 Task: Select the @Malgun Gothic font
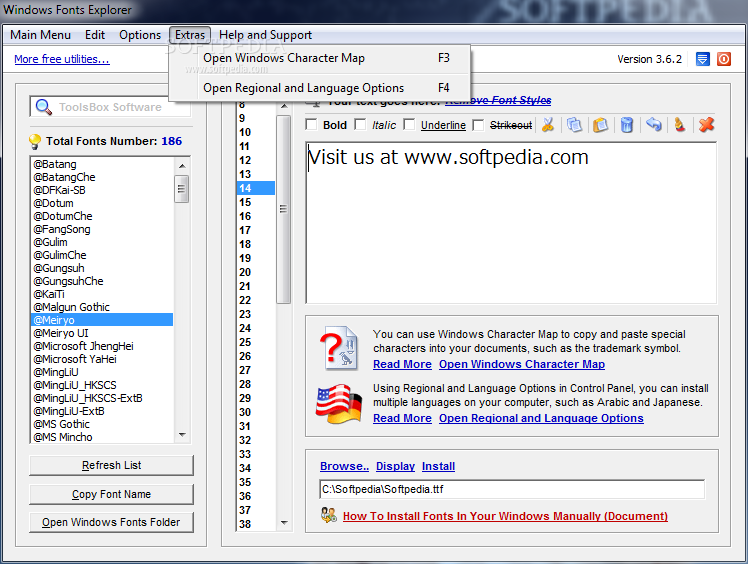pos(102,307)
